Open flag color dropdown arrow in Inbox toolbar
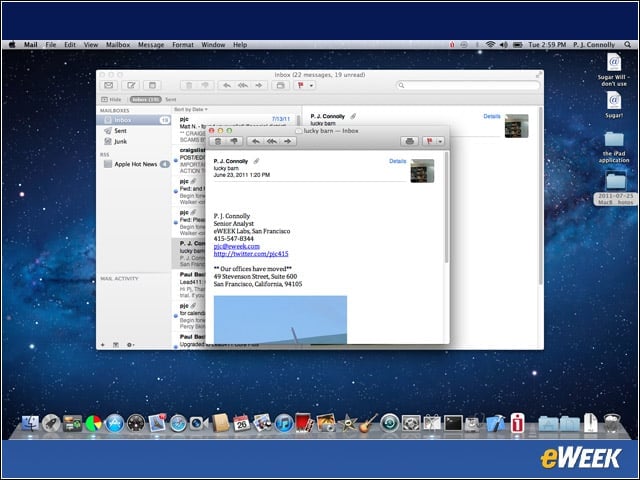 click(311, 86)
